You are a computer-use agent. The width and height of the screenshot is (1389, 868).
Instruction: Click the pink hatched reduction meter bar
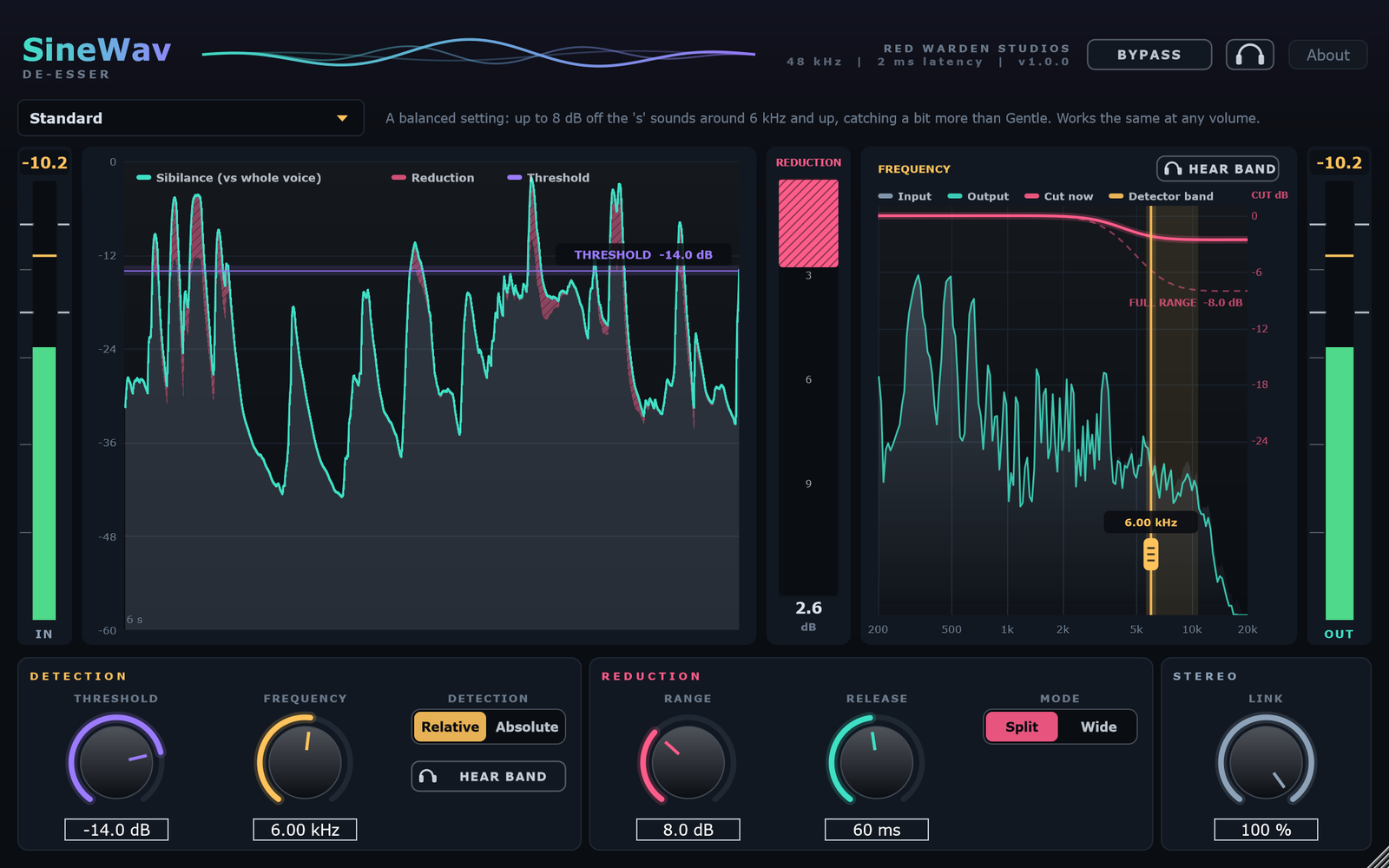pyautogui.click(x=808, y=223)
